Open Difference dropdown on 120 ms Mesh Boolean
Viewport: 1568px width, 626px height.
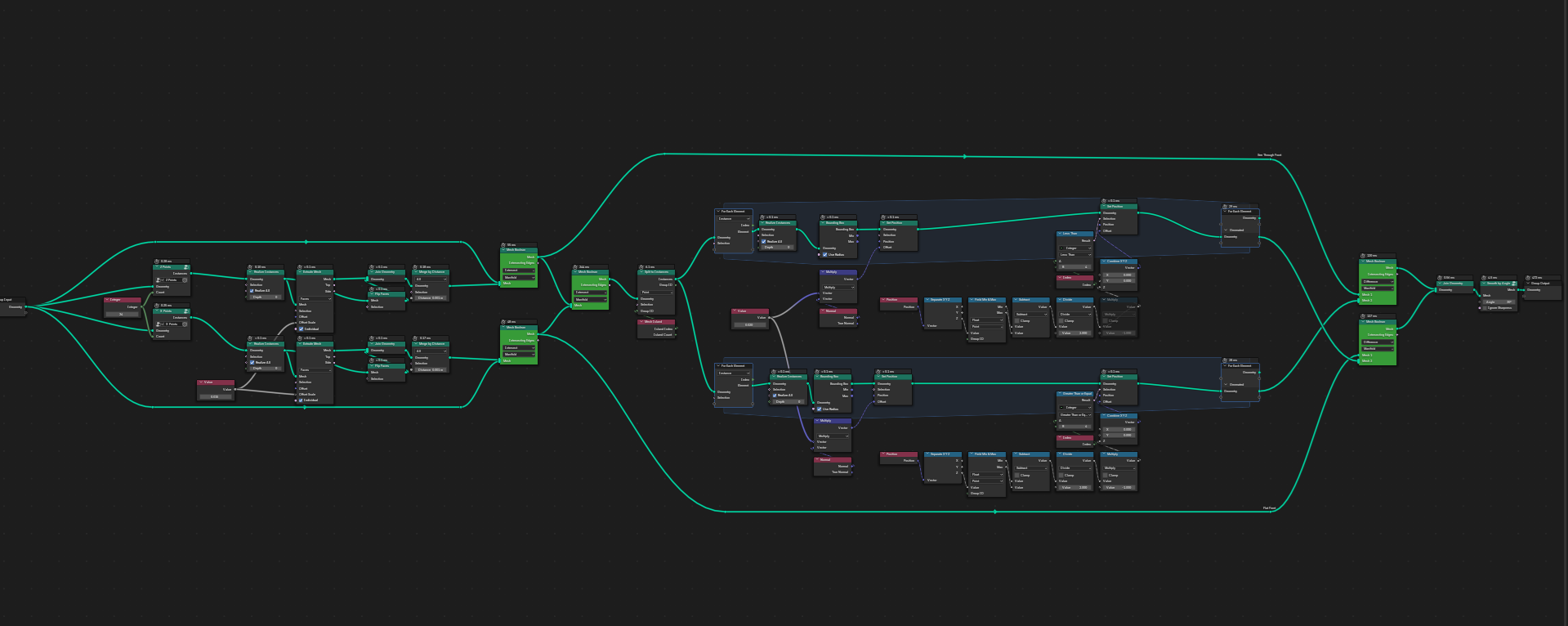[x=1378, y=281]
